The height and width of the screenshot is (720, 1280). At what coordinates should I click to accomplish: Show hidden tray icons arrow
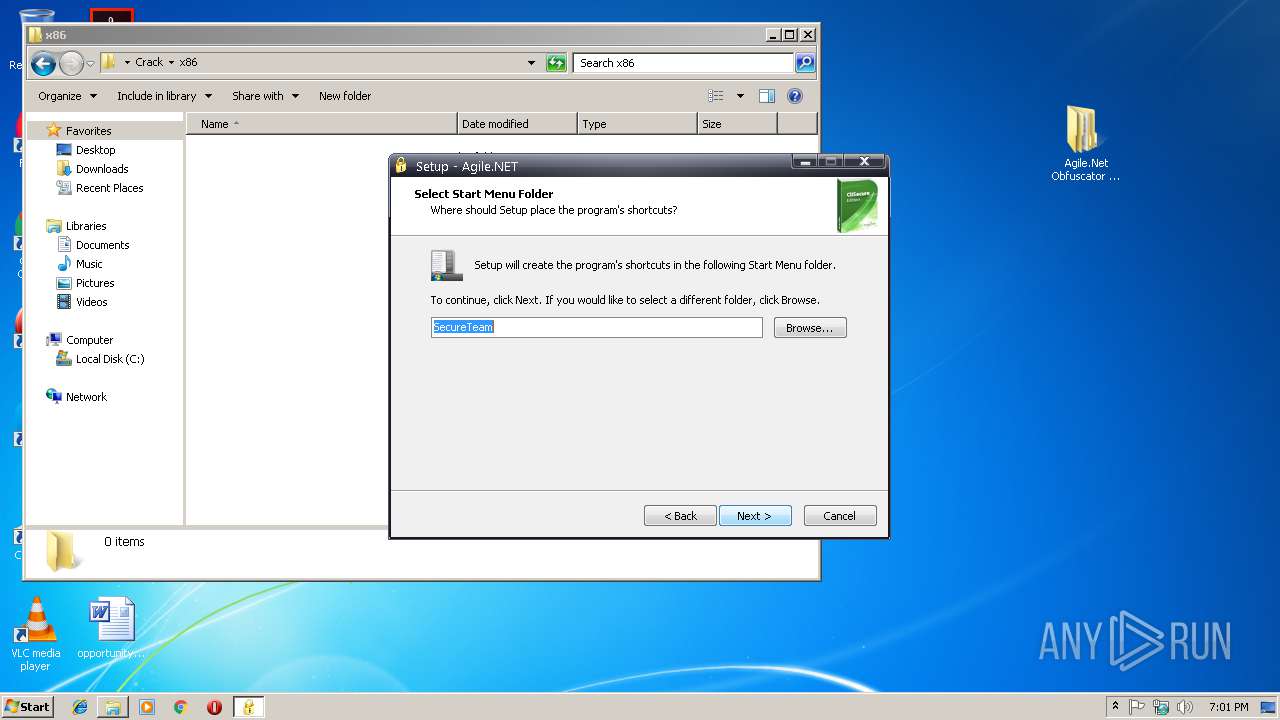1115,707
